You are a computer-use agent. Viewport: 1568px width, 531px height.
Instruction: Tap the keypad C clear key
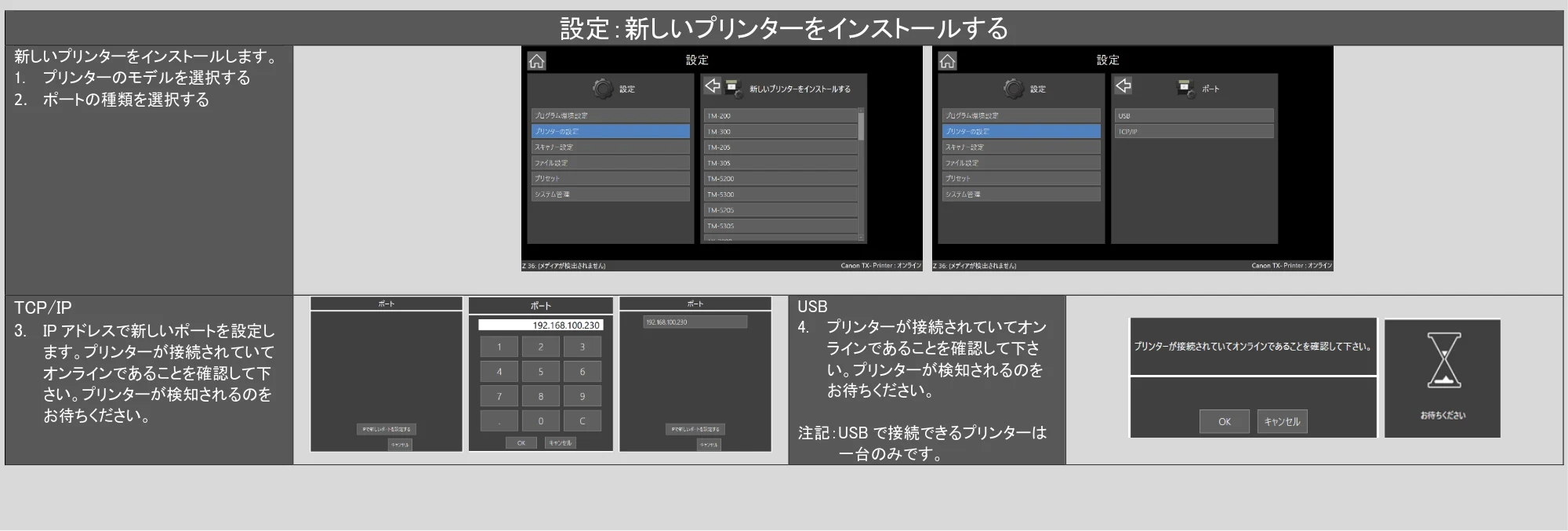tap(583, 420)
